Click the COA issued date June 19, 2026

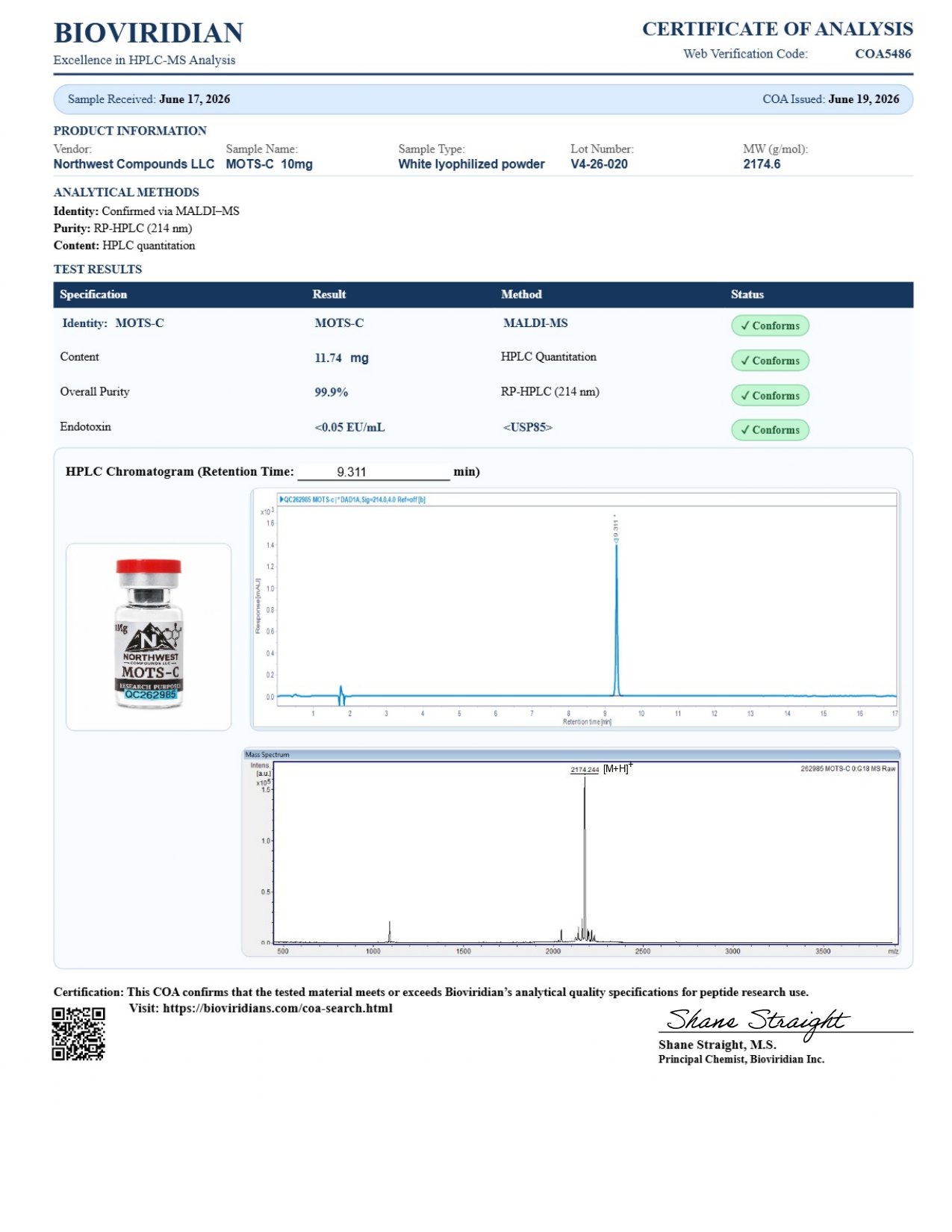(x=863, y=99)
